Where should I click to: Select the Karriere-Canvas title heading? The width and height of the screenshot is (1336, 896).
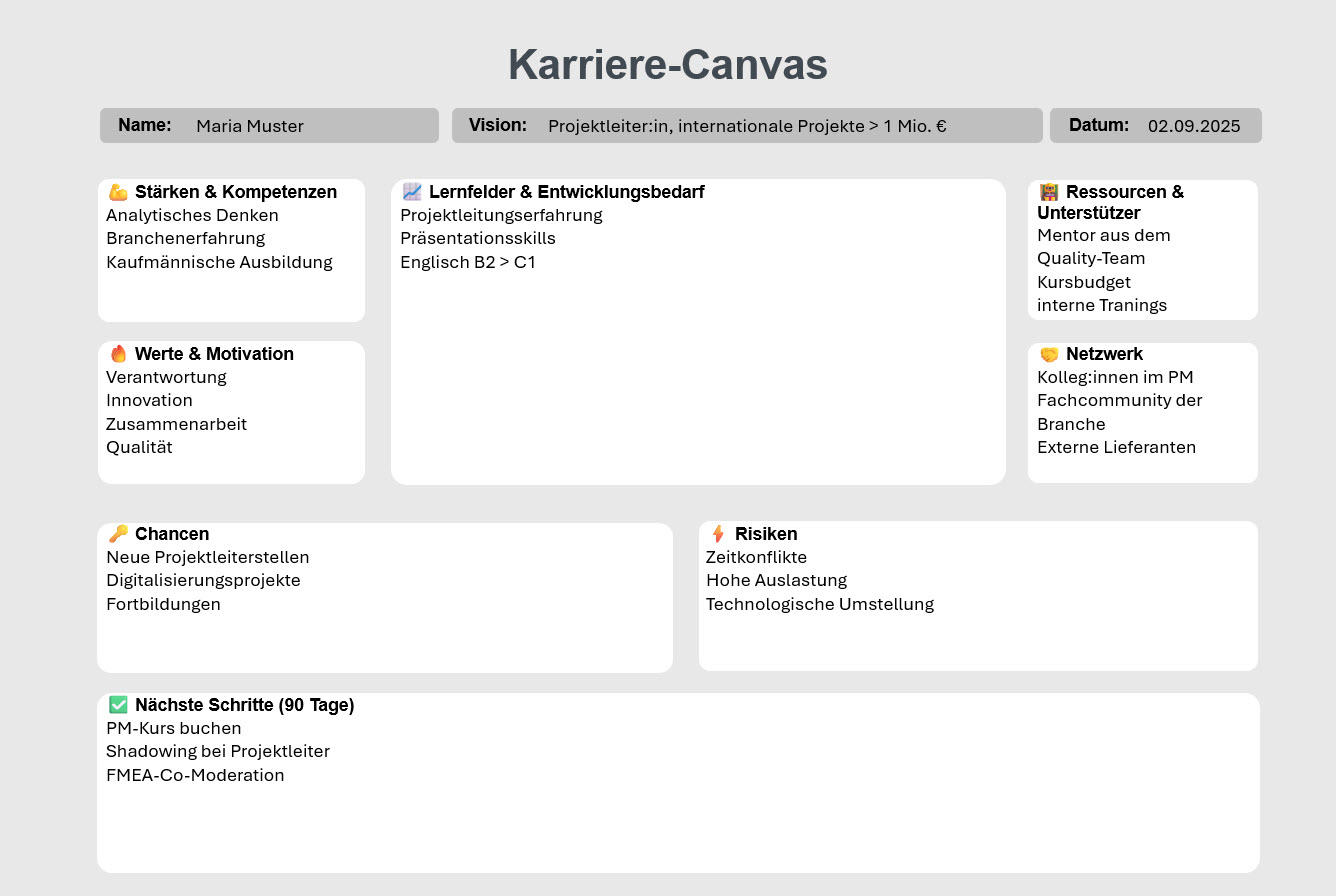point(667,65)
